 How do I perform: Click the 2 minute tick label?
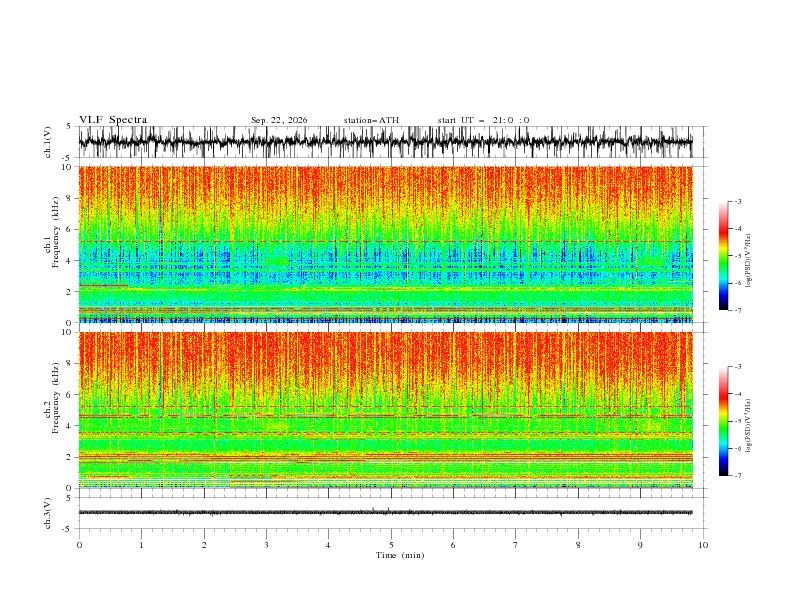click(204, 545)
